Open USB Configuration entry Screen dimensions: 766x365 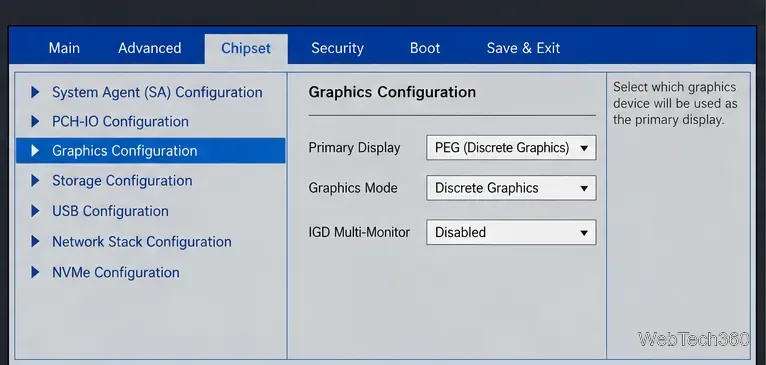(110, 211)
